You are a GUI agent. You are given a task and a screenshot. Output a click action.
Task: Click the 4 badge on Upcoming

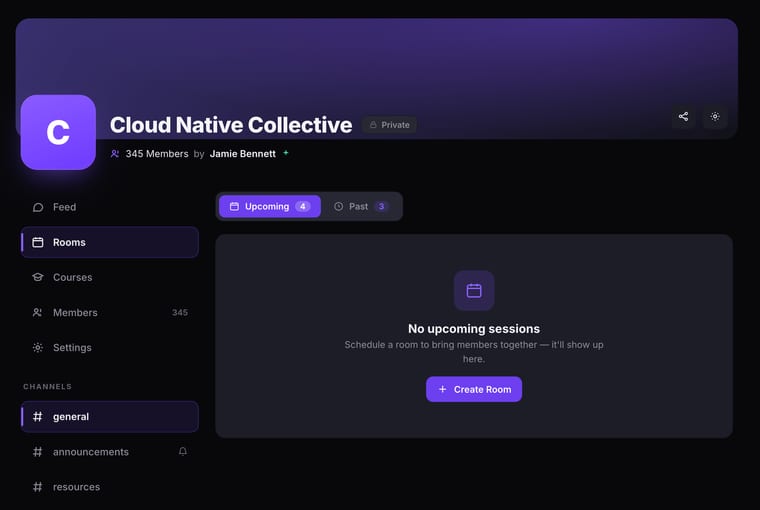(303, 207)
